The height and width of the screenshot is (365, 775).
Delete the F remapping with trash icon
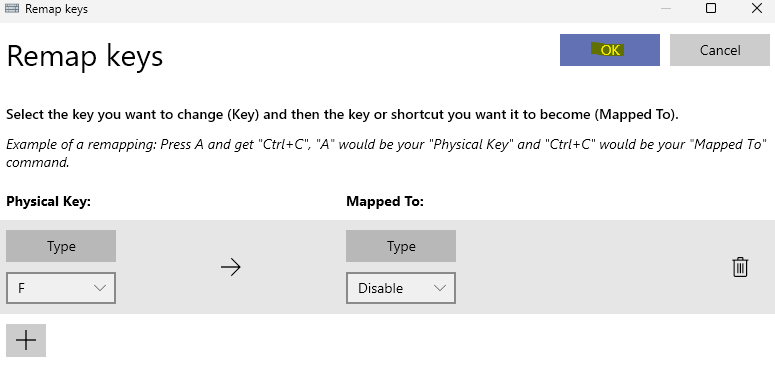[739, 267]
